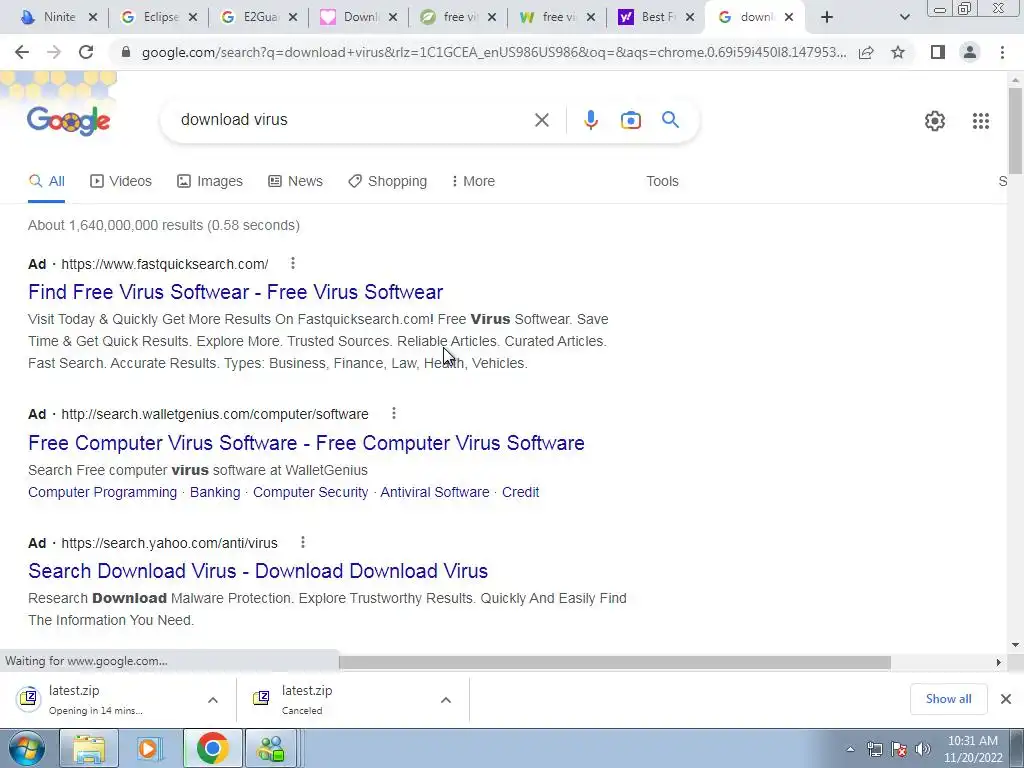The height and width of the screenshot is (768, 1024).
Task: Open the Free Computer Virus Software result
Action: click(x=306, y=443)
